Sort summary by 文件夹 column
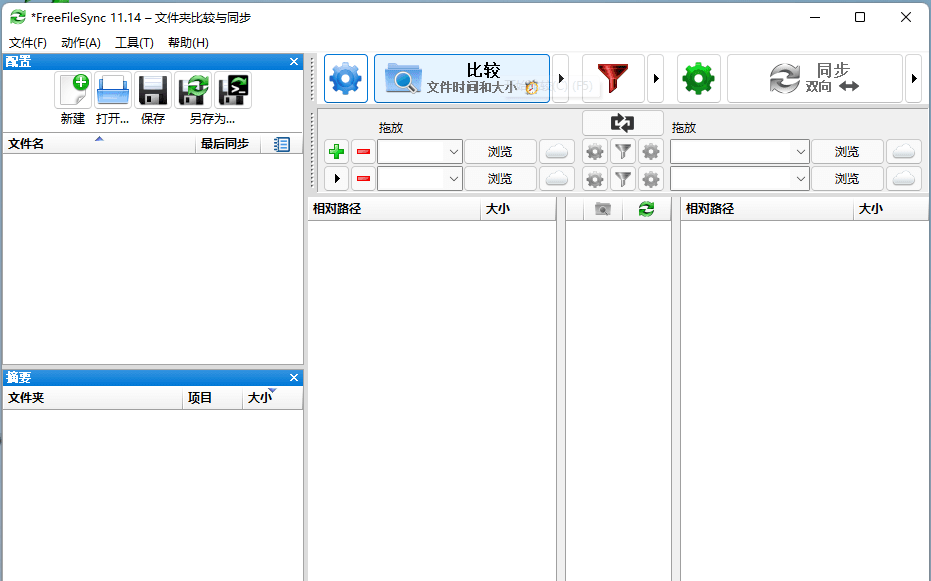The height and width of the screenshot is (581, 931). coord(93,398)
